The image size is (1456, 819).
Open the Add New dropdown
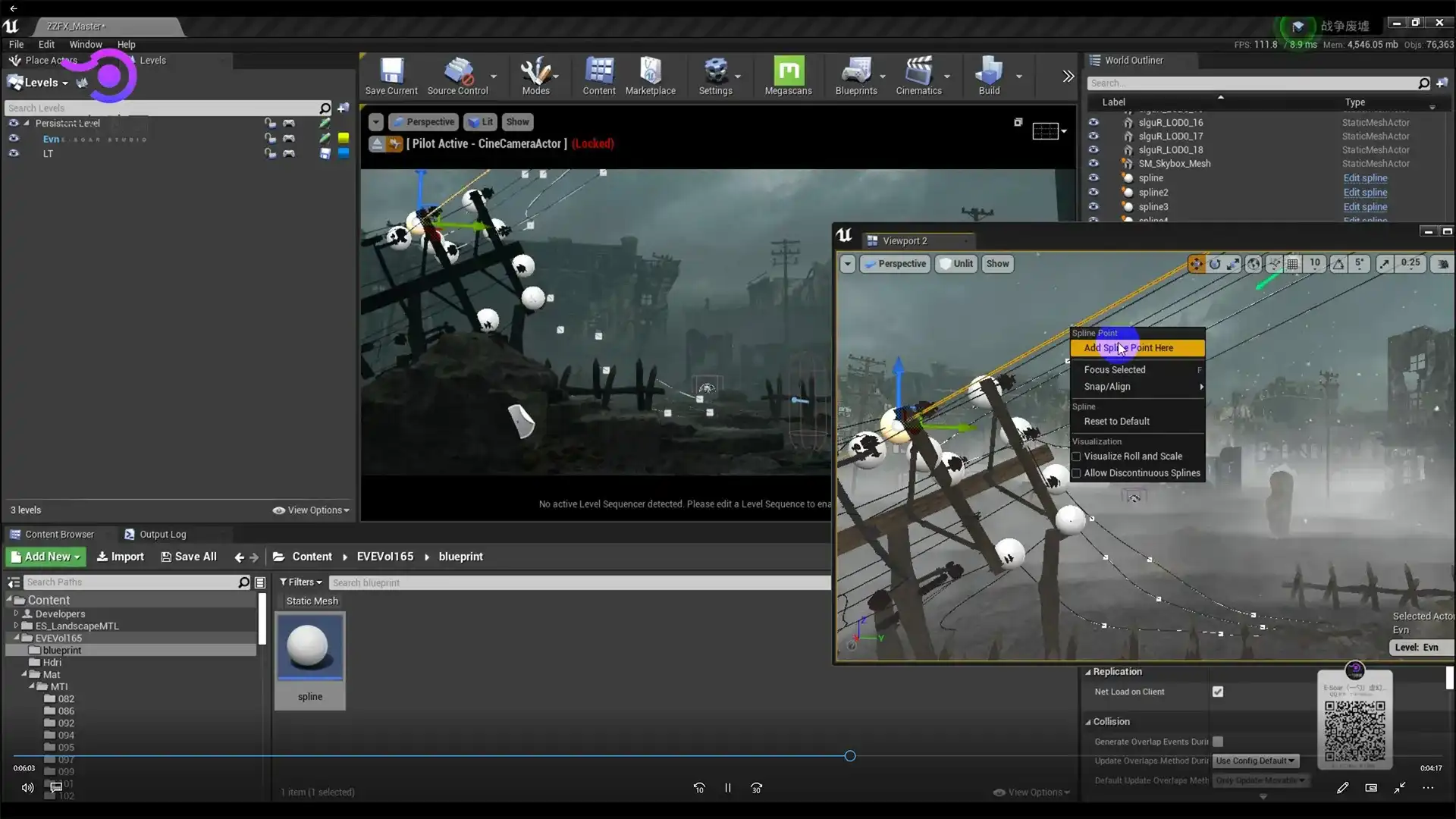pyautogui.click(x=45, y=557)
